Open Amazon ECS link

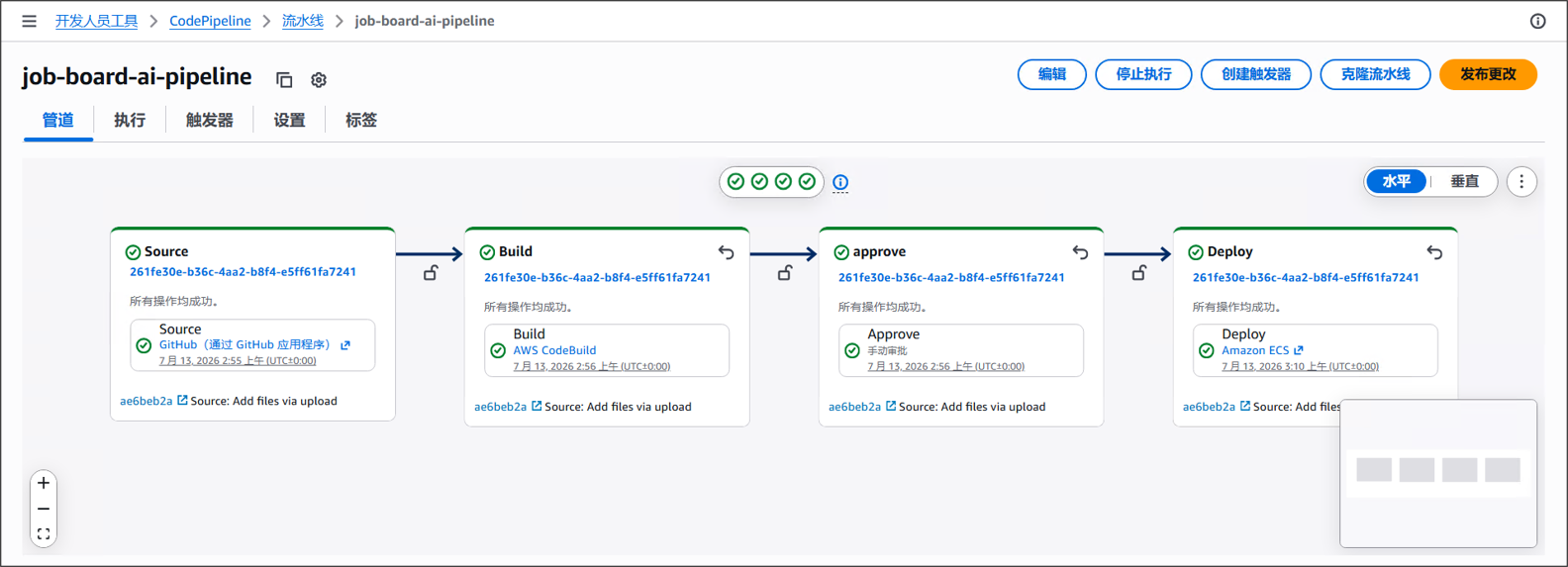[x=1255, y=350]
